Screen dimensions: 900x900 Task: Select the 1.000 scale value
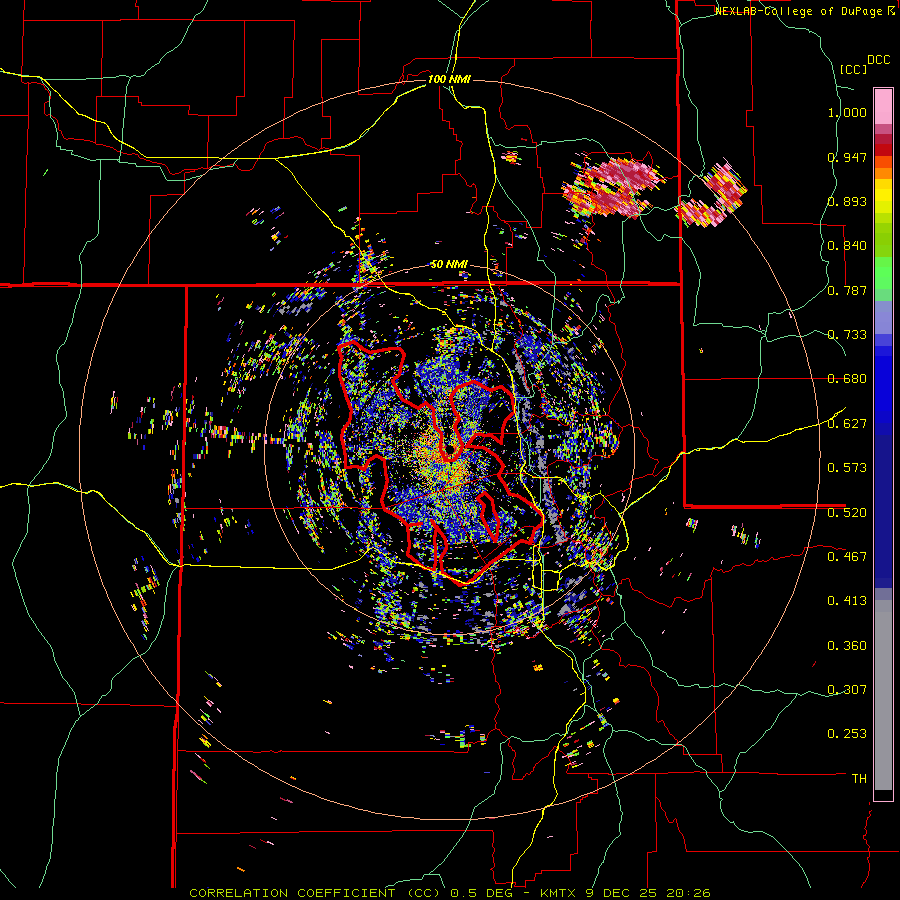coord(847,112)
